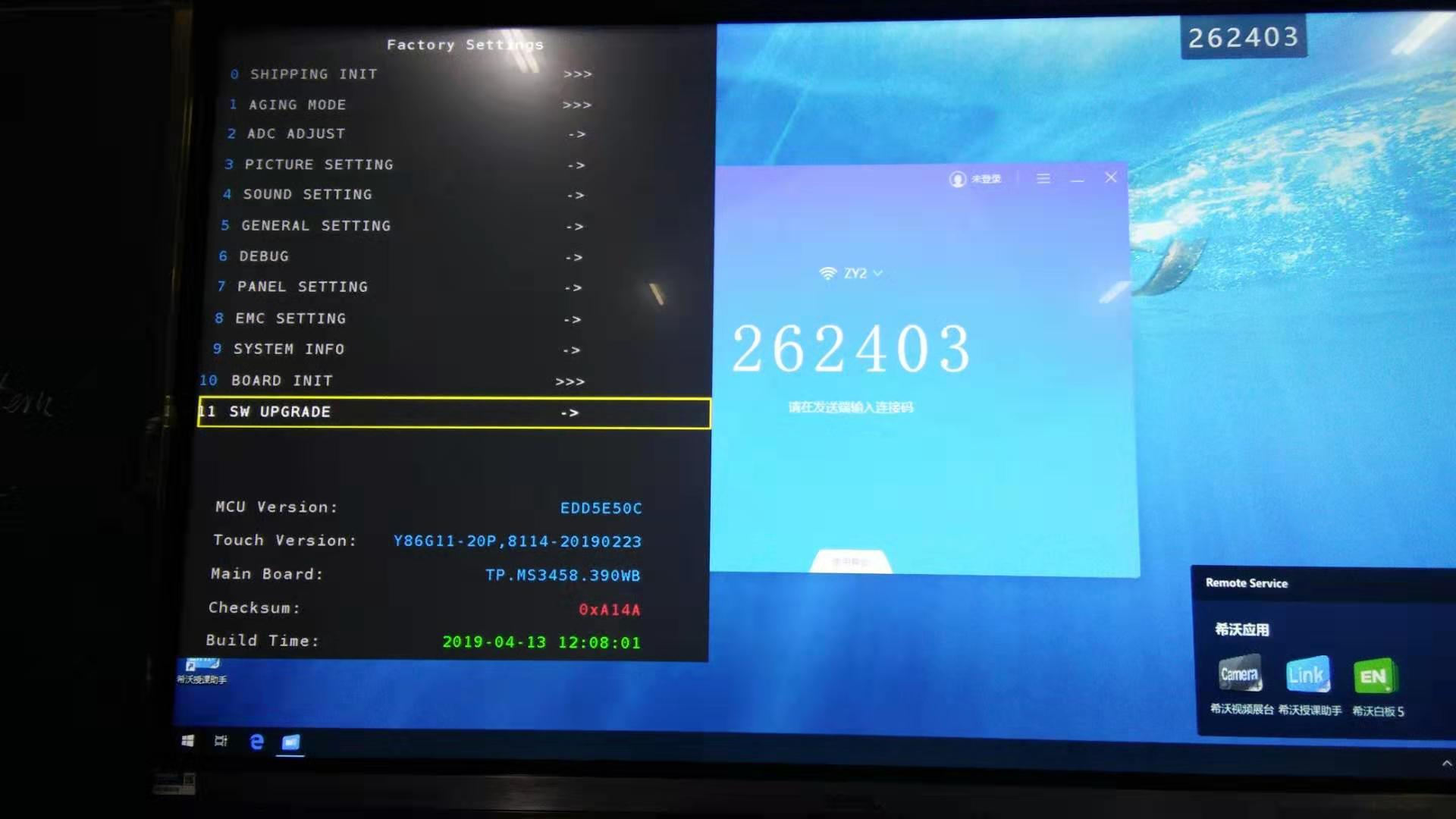Click the Remote Service Link icon
1456x819 pixels.
point(1307,675)
